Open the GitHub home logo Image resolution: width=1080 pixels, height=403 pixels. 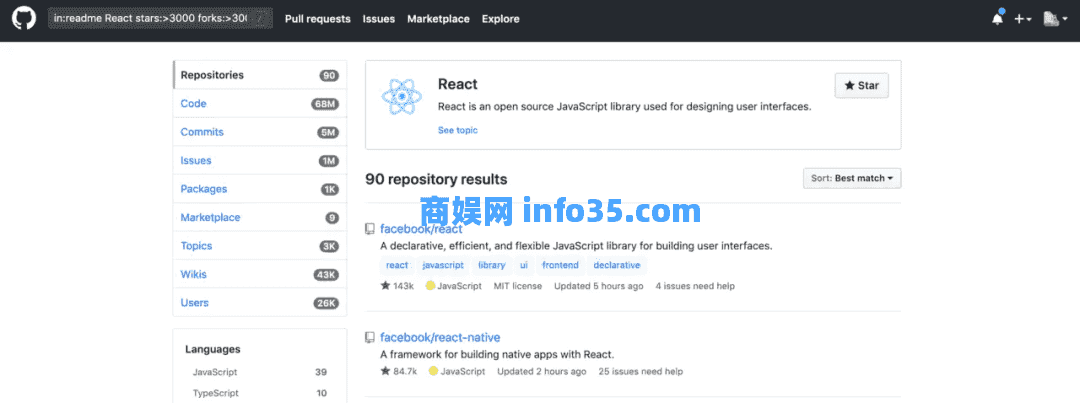point(23,18)
